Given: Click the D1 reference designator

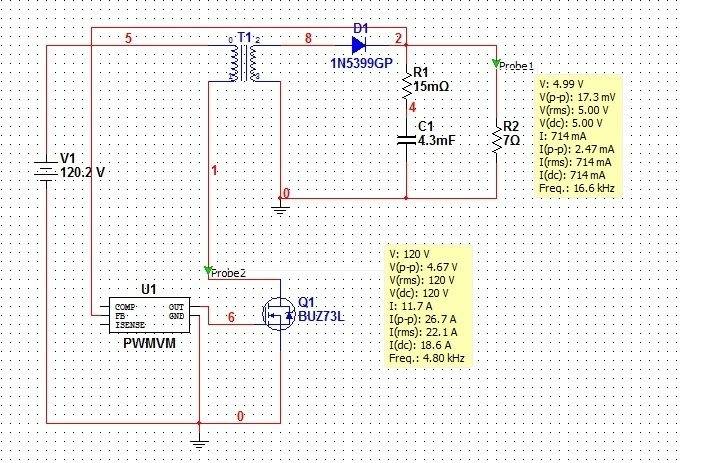Looking at the screenshot, I should pyautogui.click(x=361, y=28).
